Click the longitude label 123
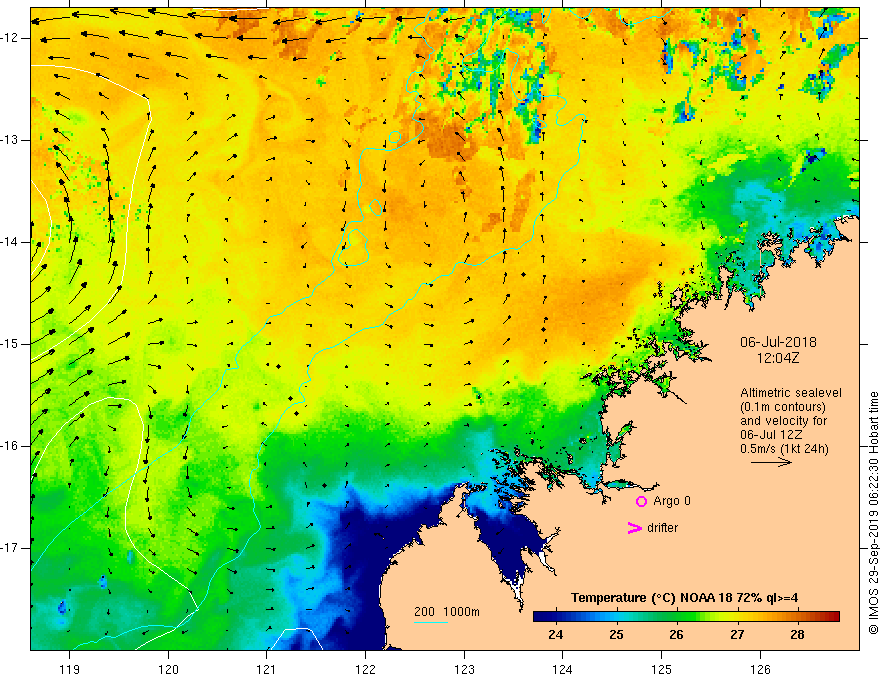This screenshot has width=880, height=680. click(464, 669)
